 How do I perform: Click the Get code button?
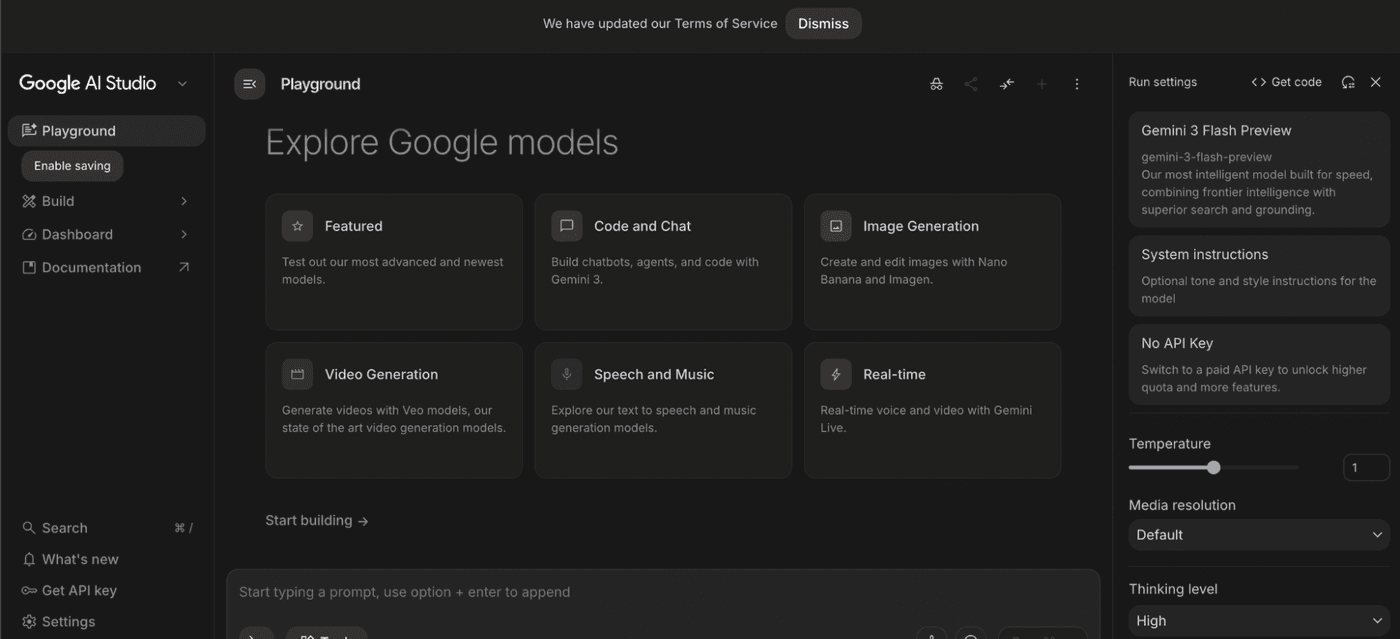(x=1287, y=82)
